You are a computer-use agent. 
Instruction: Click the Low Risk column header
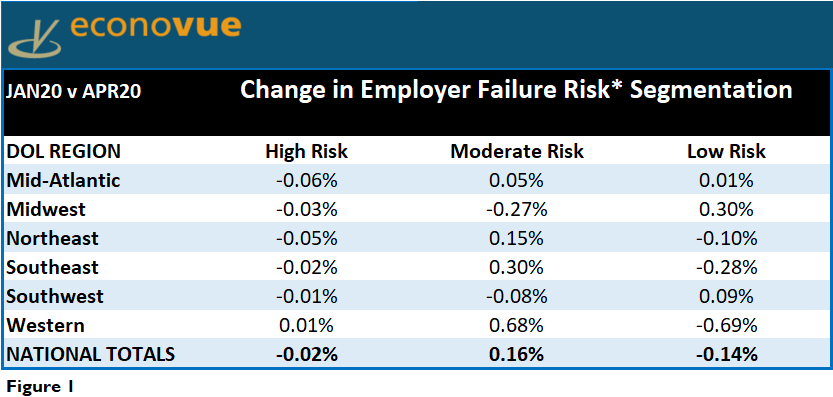(727, 151)
